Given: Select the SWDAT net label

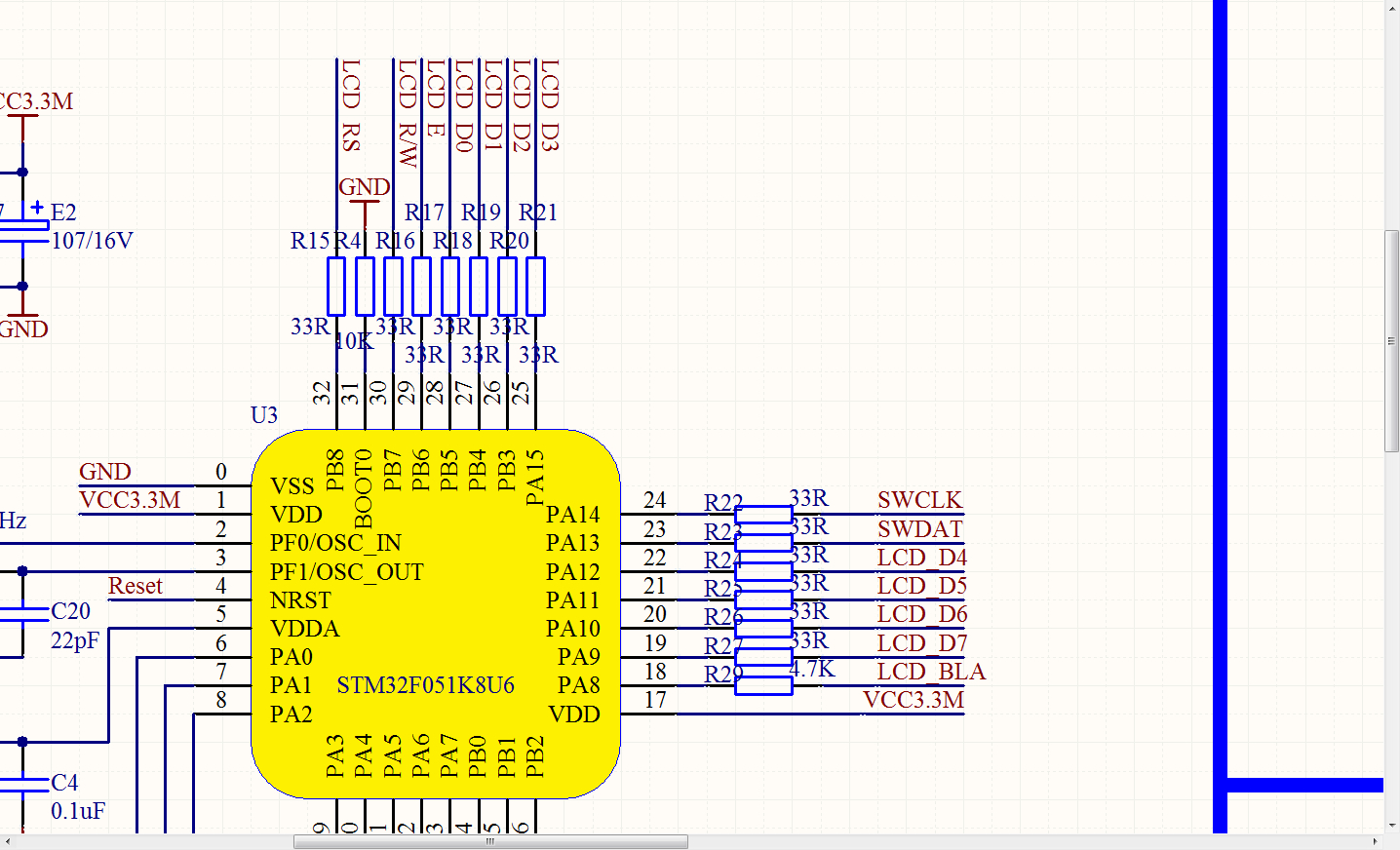Looking at the screenshot, I should click(919, 529).
